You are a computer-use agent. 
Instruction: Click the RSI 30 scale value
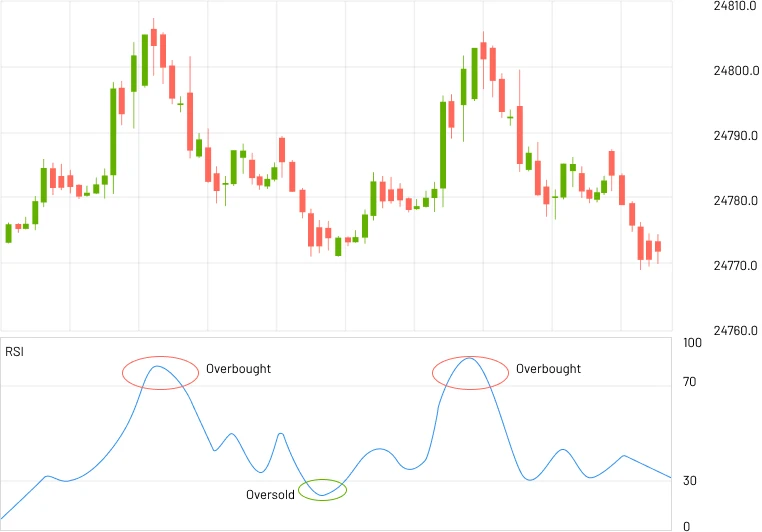[x=689, y=481]
